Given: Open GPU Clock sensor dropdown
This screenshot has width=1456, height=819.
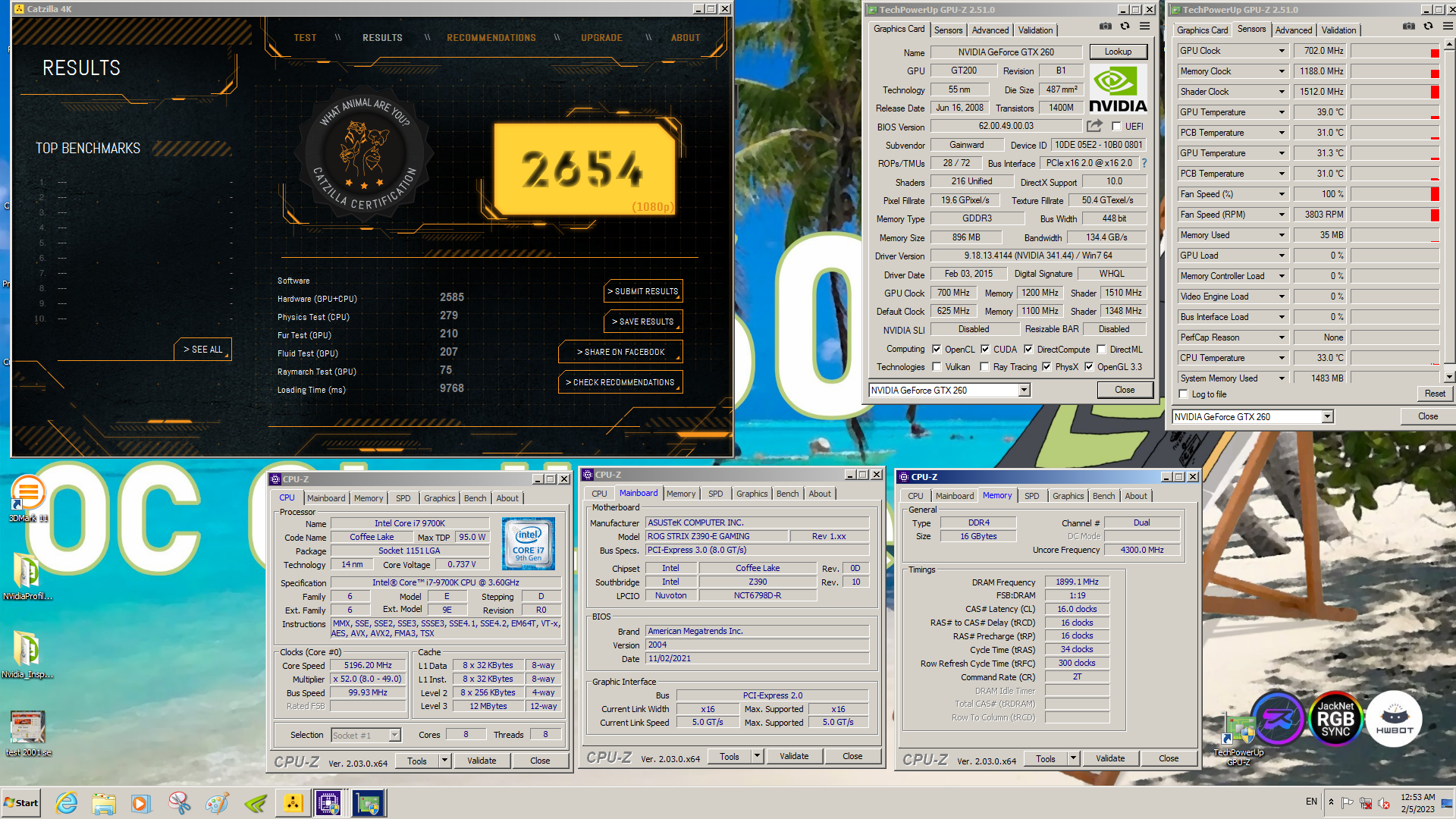Looking at the screenshot, I should pyautogui.click(x=1282, y=51).
